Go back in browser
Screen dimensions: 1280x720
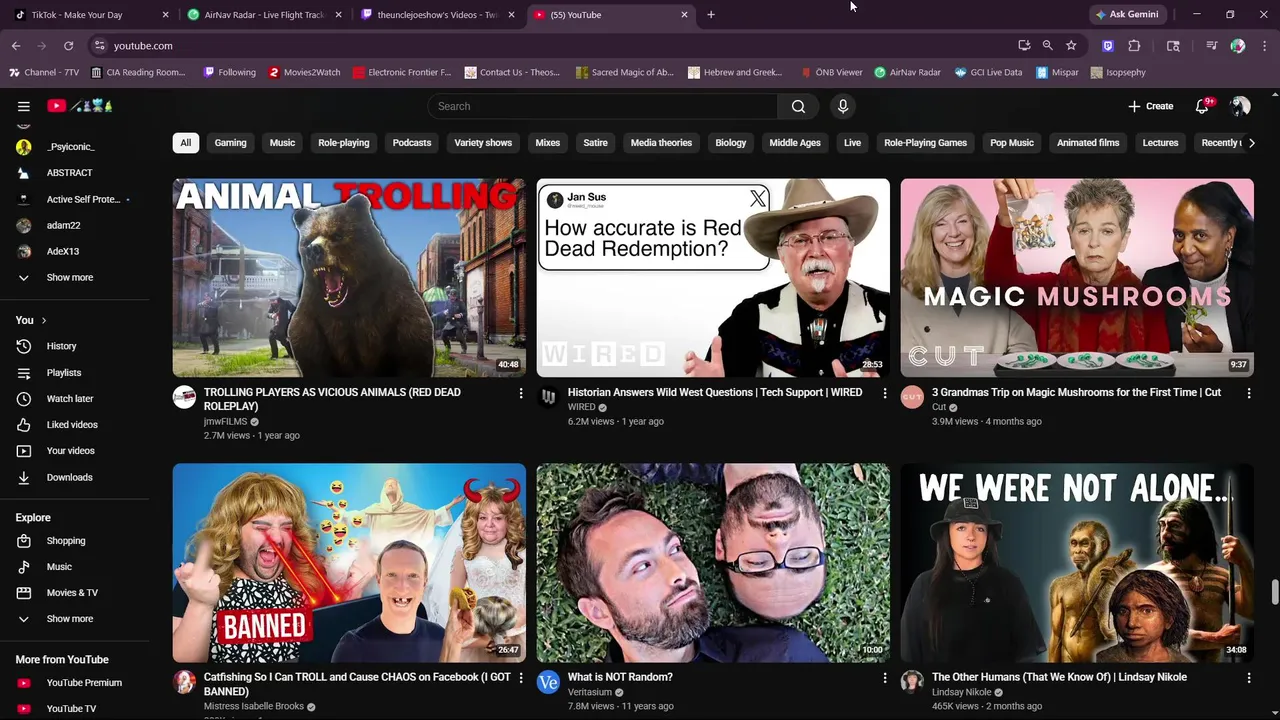16,46
